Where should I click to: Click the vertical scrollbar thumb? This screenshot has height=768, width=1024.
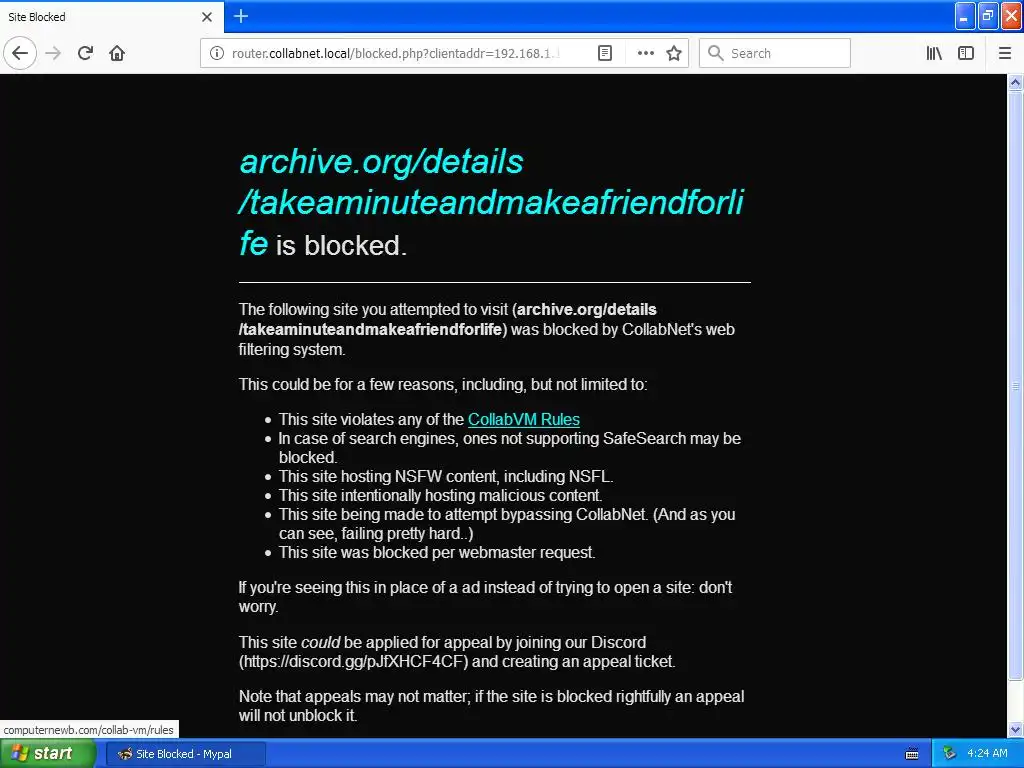tap(1016, 385)
